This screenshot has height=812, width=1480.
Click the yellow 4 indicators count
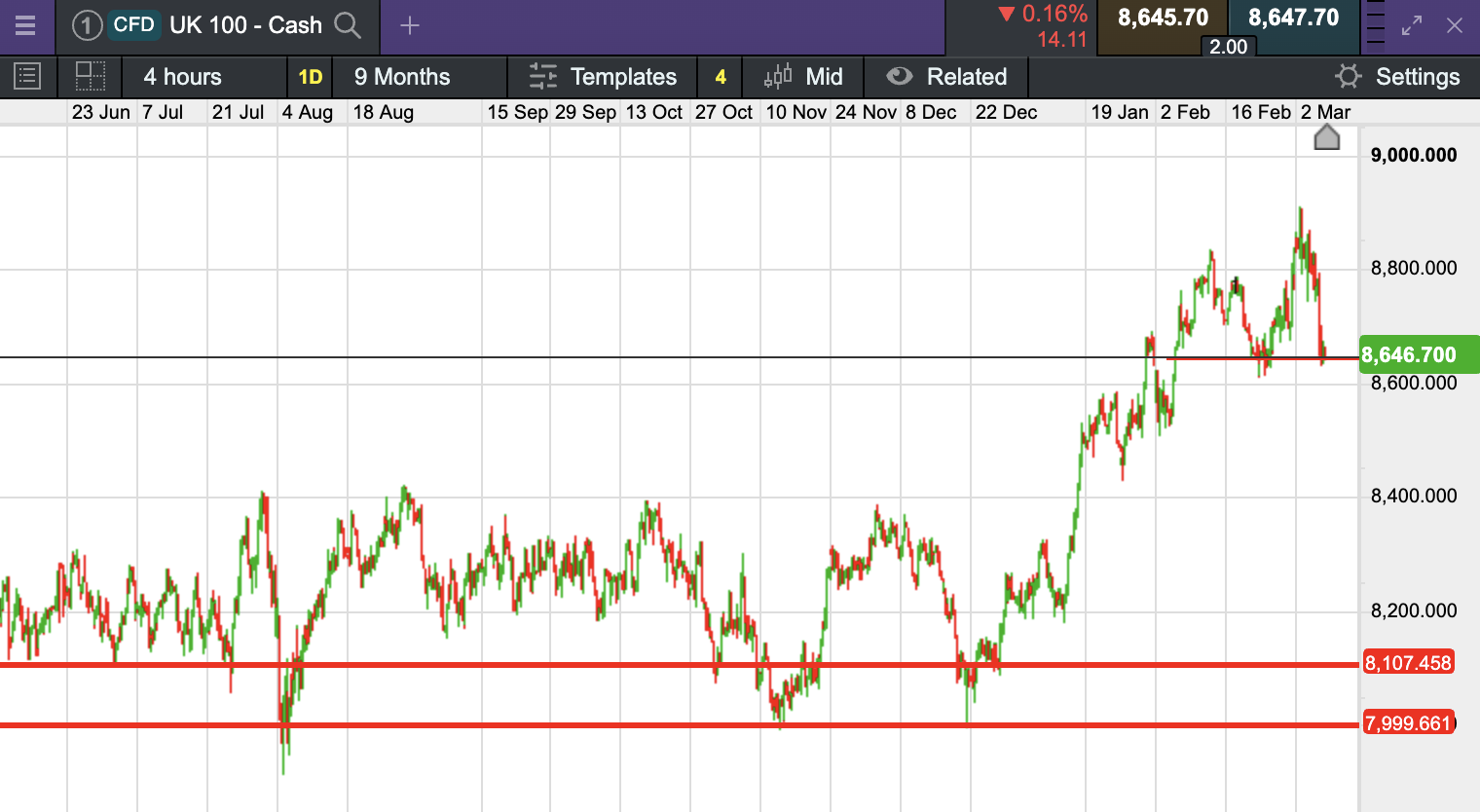coord(721,77)
